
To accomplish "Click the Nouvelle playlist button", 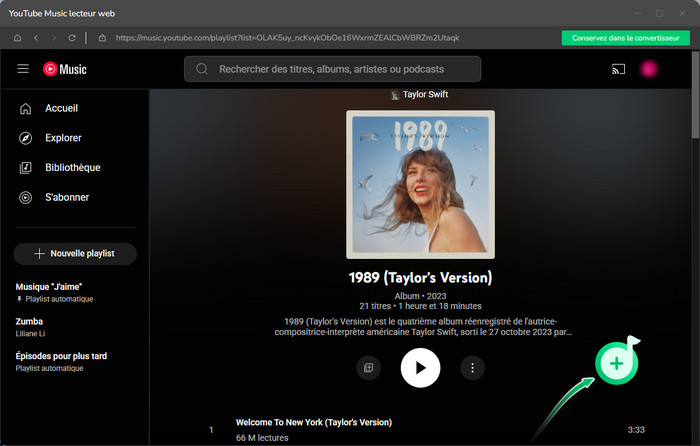I will point(75,254).
